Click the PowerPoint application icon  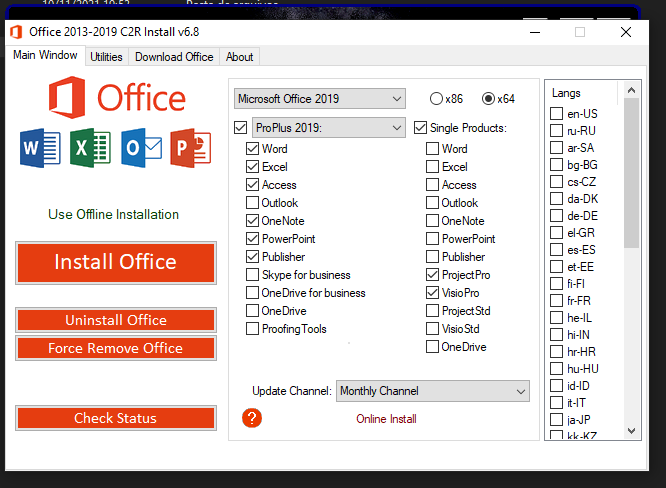(191, 148)
